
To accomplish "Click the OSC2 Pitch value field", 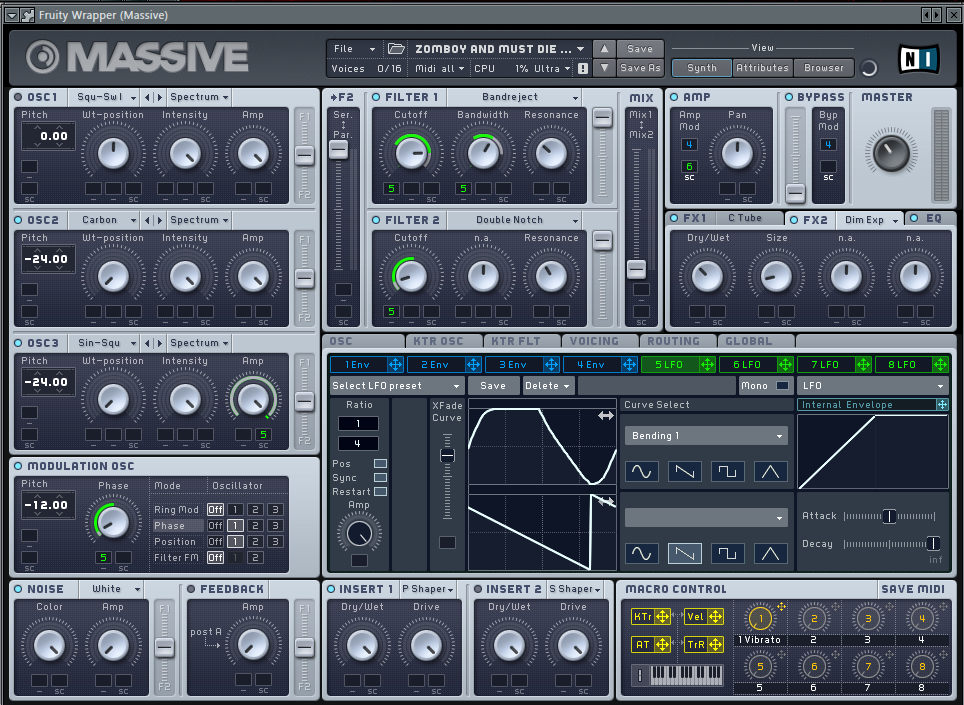I will [x=49, y=259].
